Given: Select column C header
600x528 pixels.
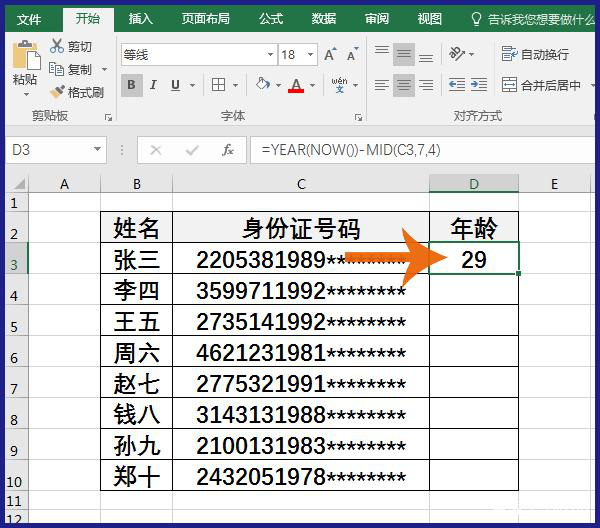Looking at the screenshot, I should [301, 184].
